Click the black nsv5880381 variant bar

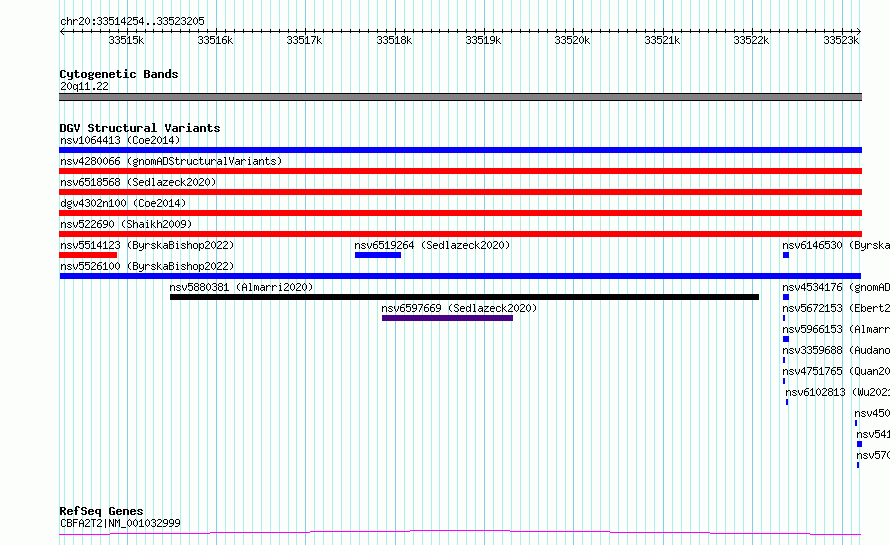pyautogui.click(x=464, y=297)
